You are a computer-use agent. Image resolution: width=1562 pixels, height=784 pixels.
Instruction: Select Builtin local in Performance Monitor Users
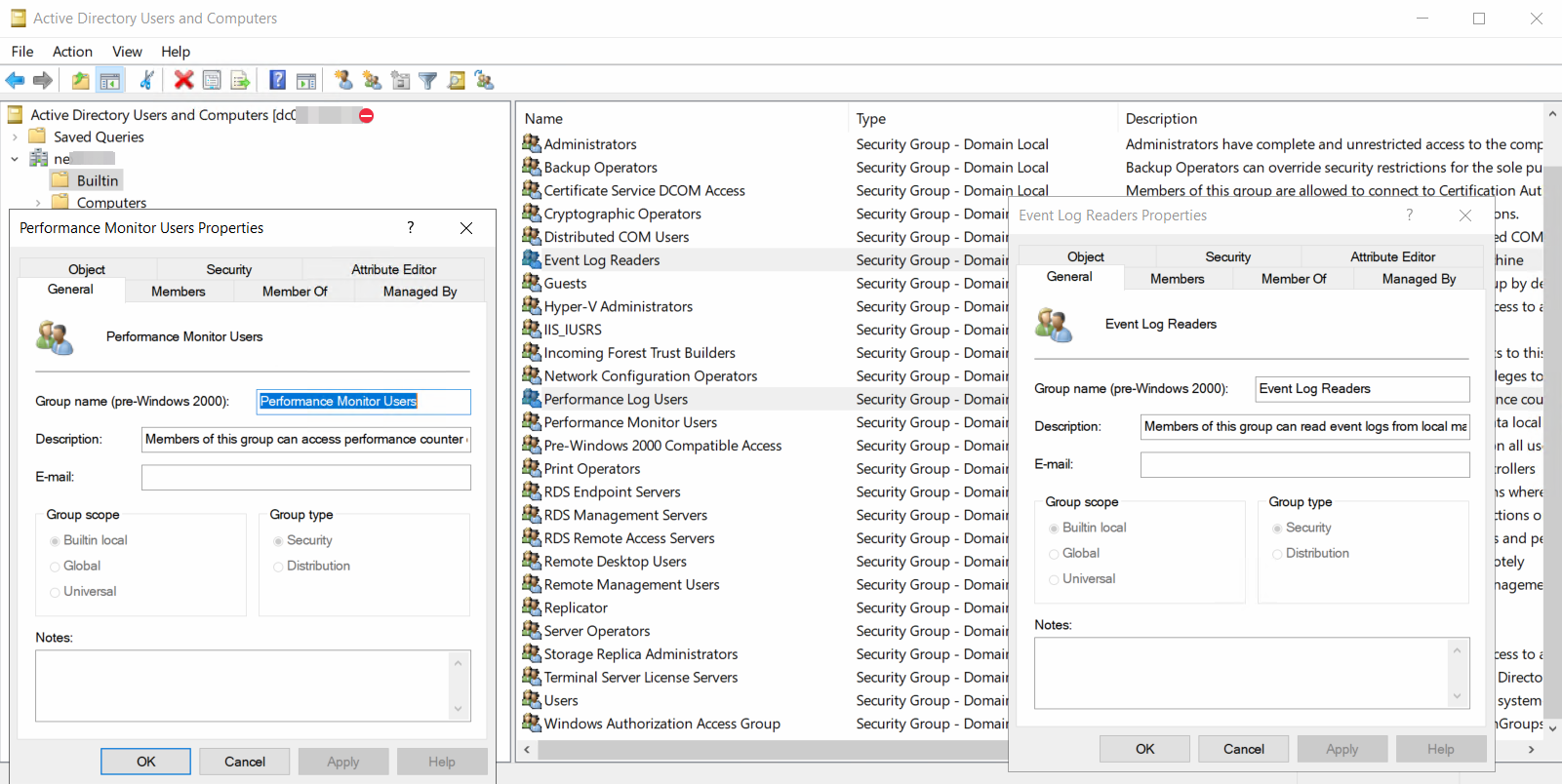[x=55, y=540]
